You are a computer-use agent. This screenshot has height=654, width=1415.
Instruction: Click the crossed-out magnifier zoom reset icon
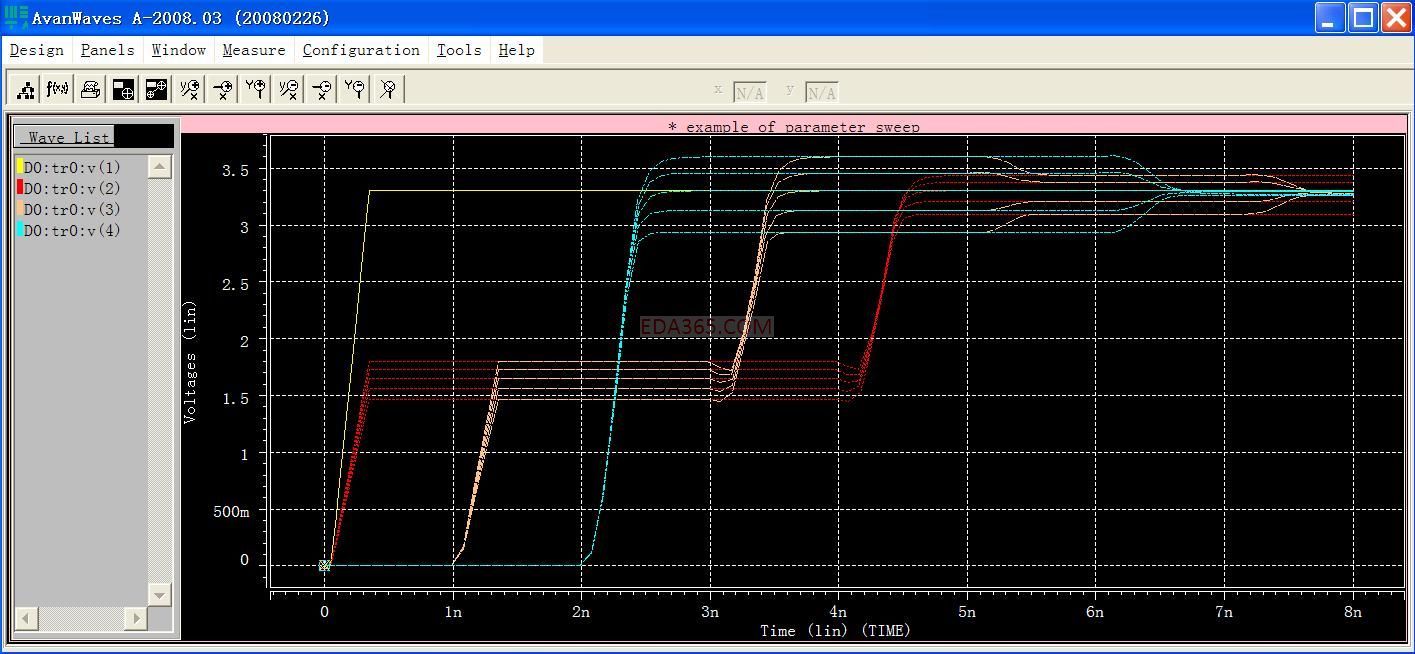[x=388, y=90]
